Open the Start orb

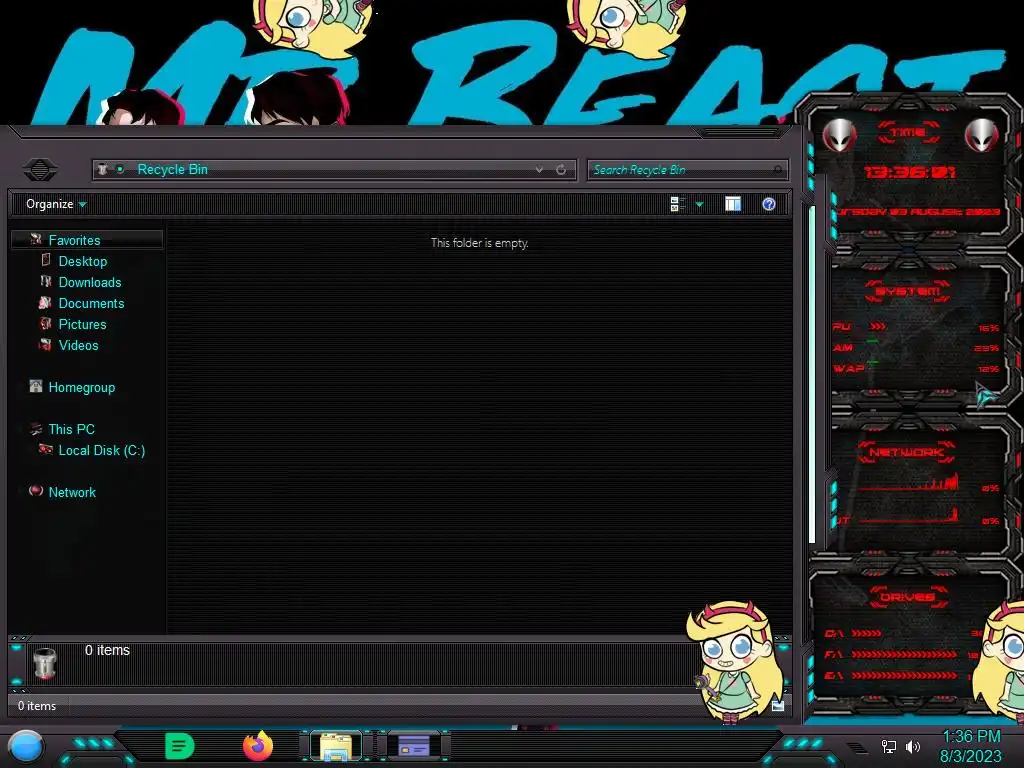click(x=26, y=746)
